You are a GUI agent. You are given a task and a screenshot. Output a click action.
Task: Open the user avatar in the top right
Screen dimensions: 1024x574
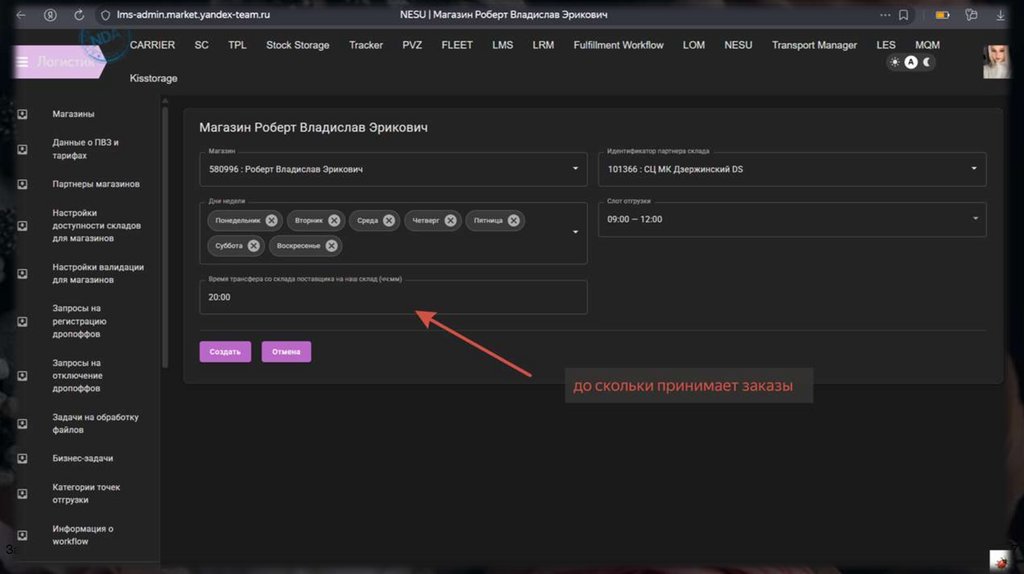click(996, 62)
